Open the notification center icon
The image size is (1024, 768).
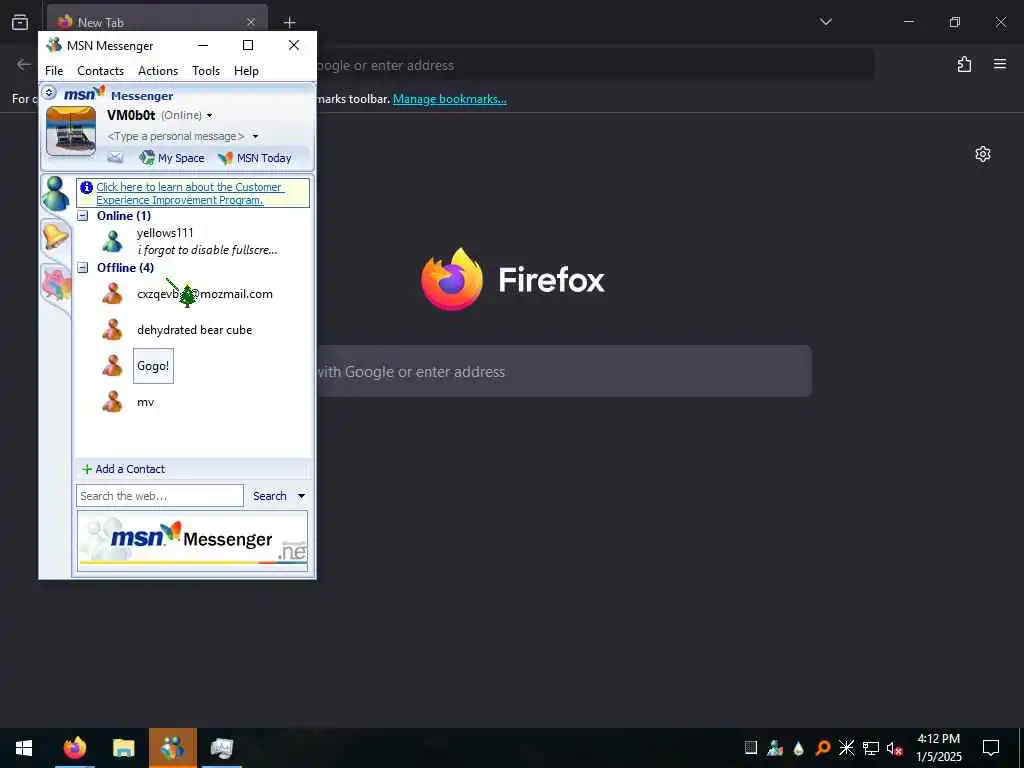[991, 748]
